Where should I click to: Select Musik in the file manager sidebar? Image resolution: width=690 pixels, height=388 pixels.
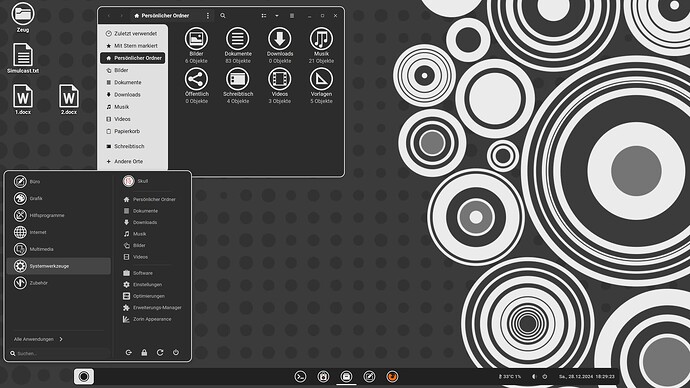coord(132,107)
